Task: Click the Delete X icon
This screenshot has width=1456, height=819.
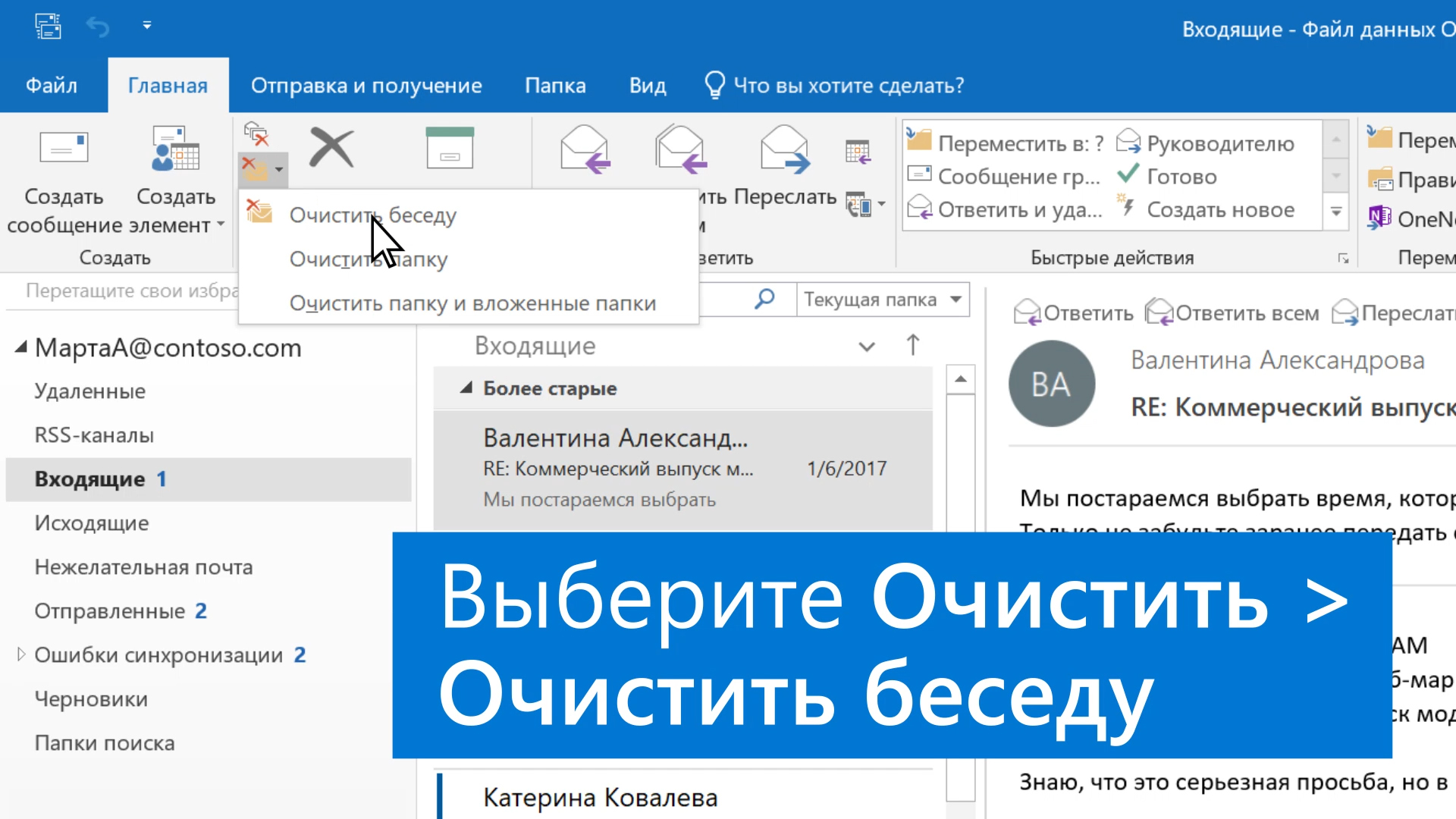Action: pyautogui.click(x=331, y=148)
